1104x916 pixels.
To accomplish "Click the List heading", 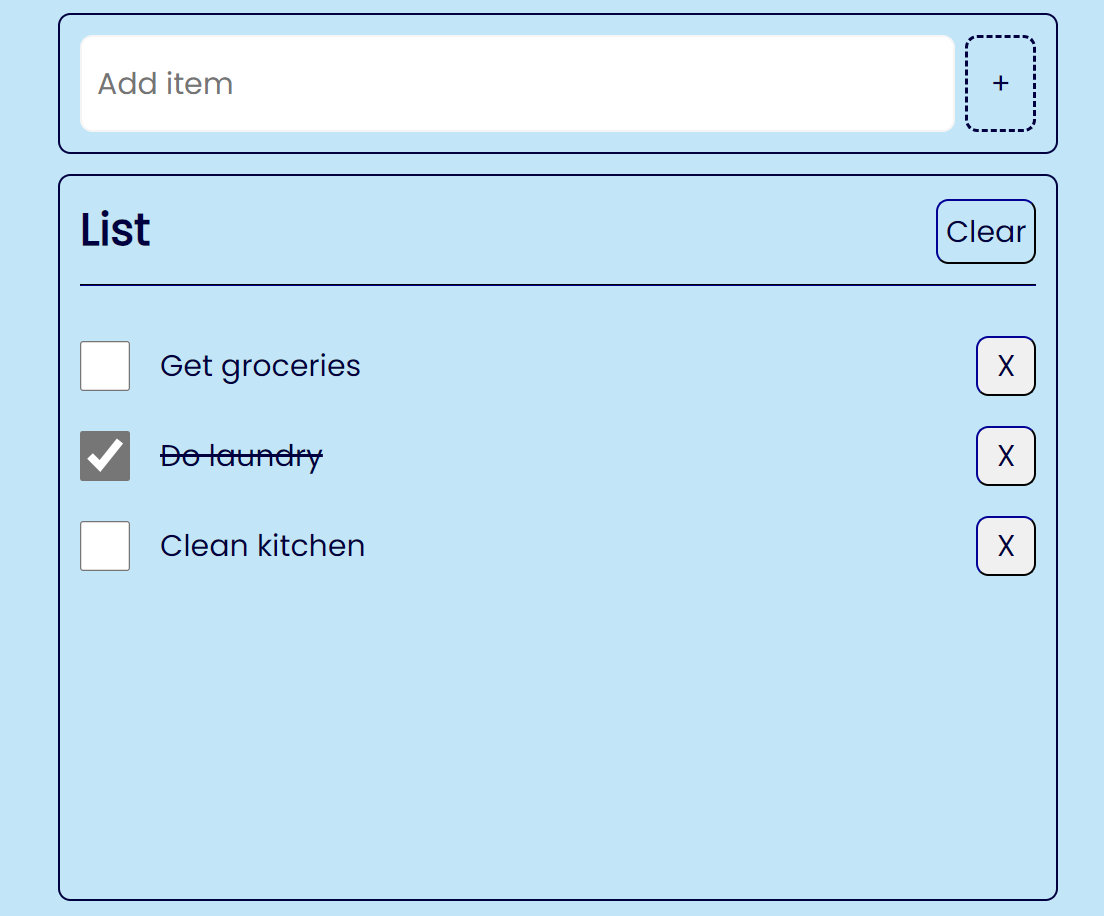I will tap(115, 231).
